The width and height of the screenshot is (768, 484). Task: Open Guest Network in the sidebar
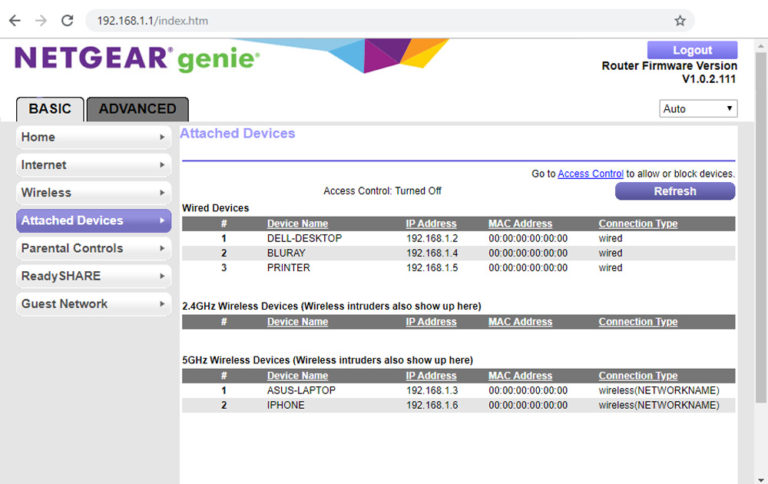tap(94, 304)
